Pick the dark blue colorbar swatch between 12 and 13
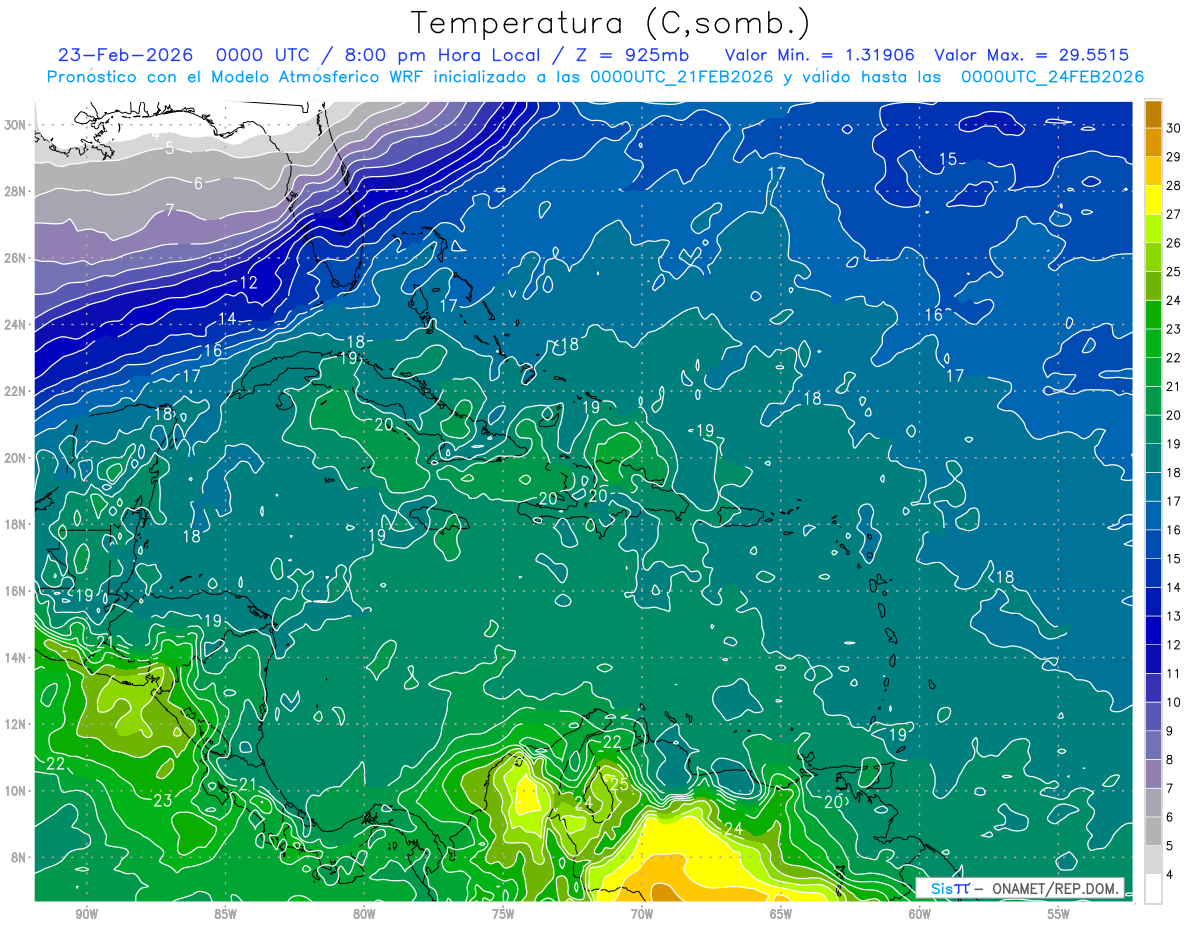 (x=1153, y=630)
